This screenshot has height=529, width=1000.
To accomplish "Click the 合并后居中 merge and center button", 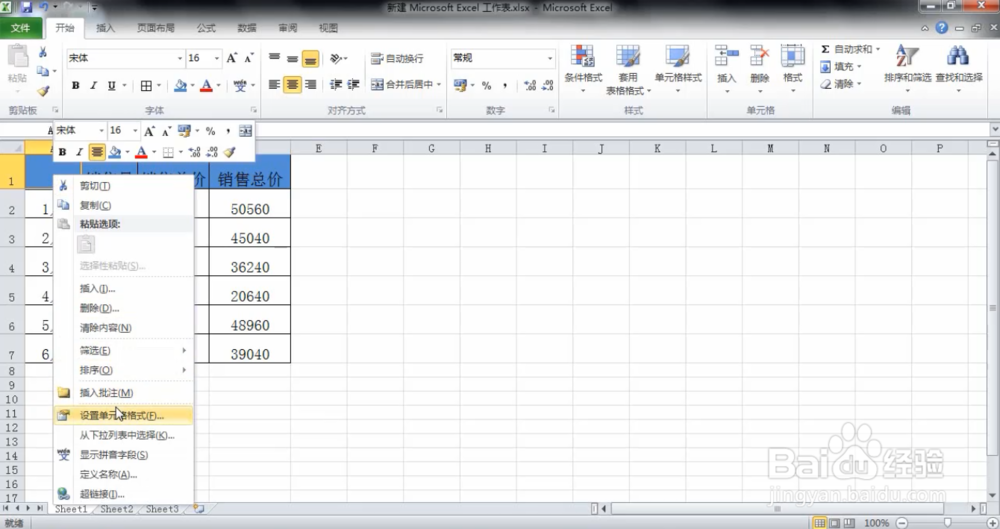I will pos(402,84).
